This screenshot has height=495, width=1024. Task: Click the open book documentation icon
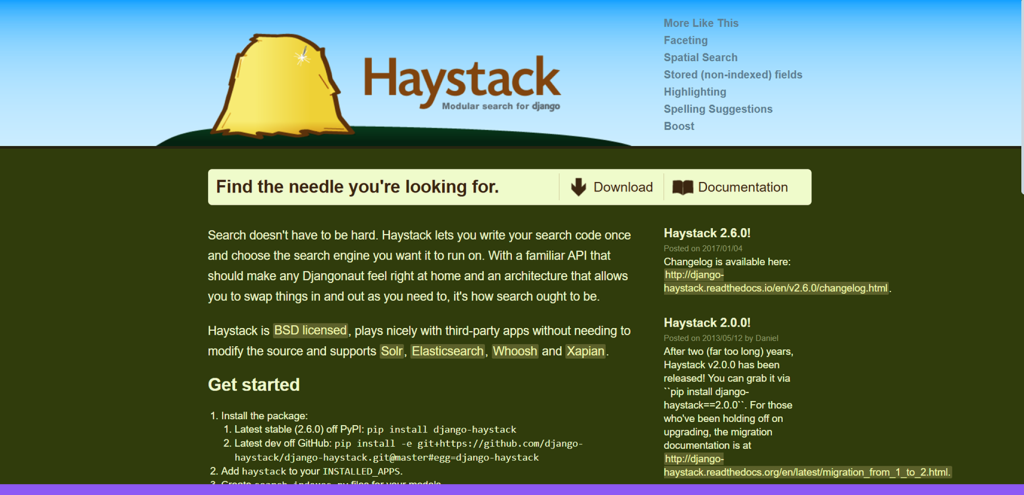pos(682,187)
